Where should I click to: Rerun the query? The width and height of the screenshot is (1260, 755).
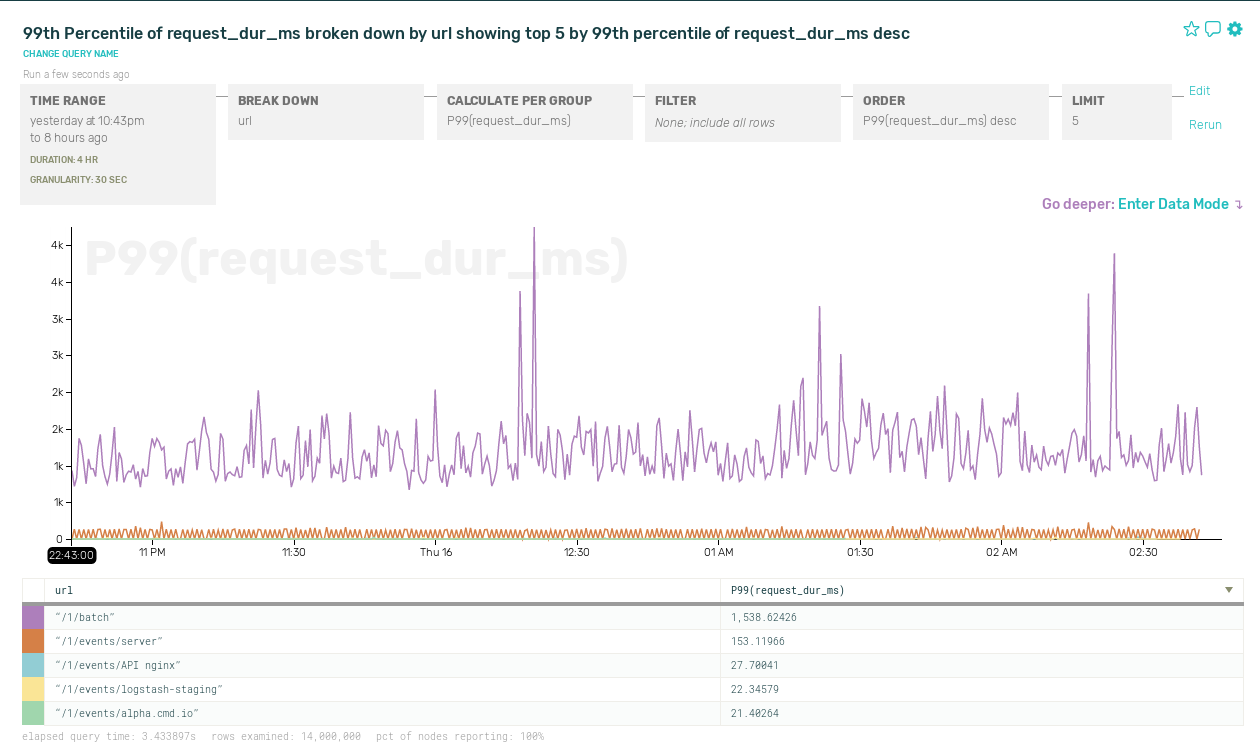(1205, 125)
